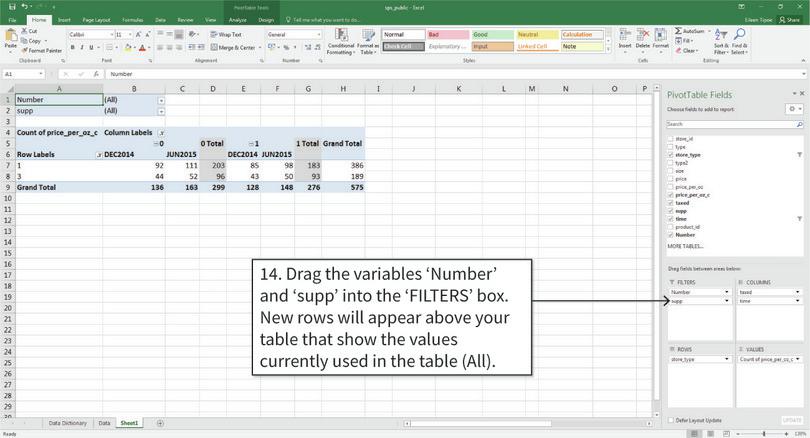
Task: Apply Italic formatting
Action: (82, 48)
